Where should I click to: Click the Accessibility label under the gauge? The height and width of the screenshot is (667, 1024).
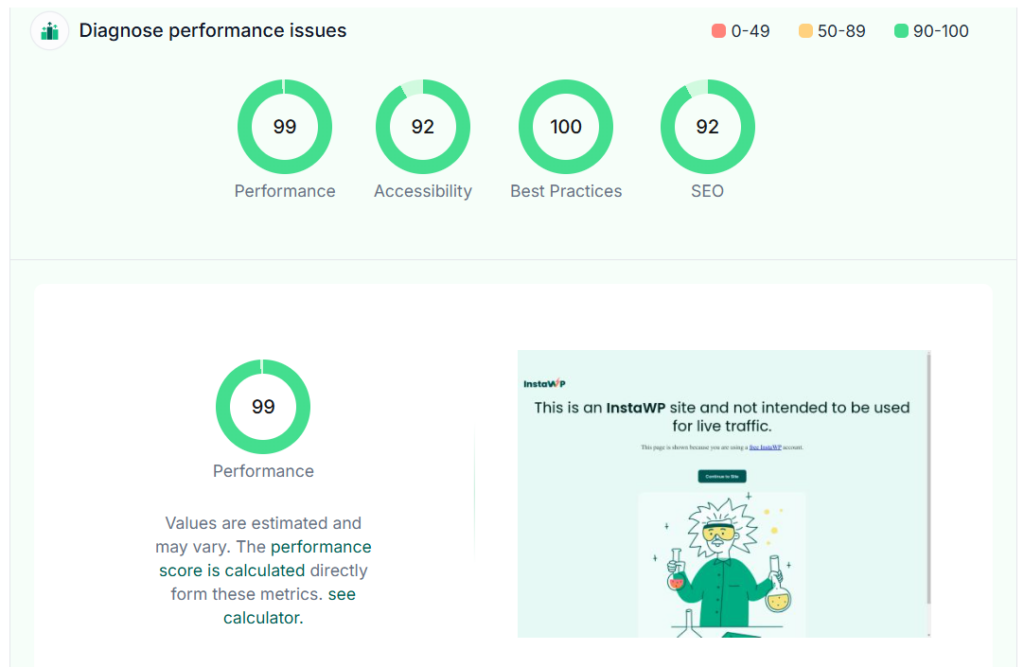point(423,191)
